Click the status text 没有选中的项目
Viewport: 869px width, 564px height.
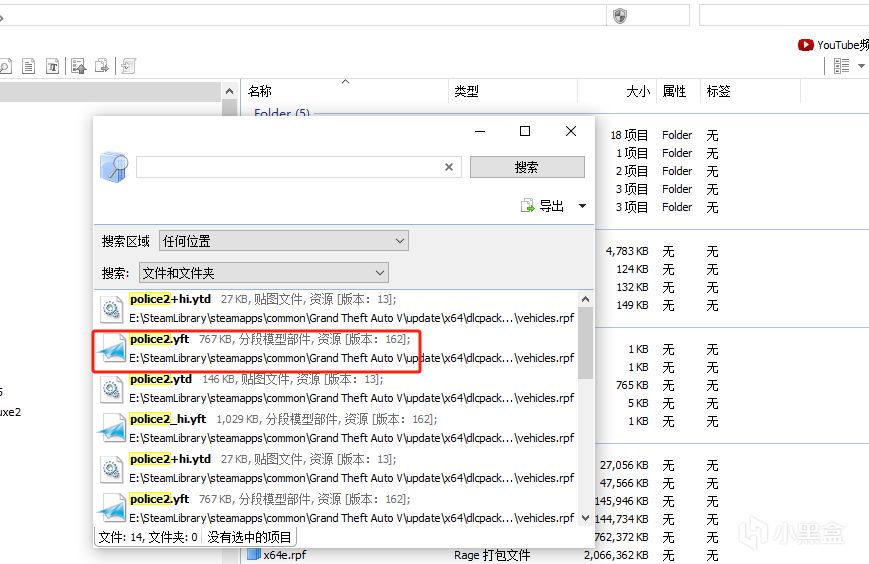tap(249, 537)
